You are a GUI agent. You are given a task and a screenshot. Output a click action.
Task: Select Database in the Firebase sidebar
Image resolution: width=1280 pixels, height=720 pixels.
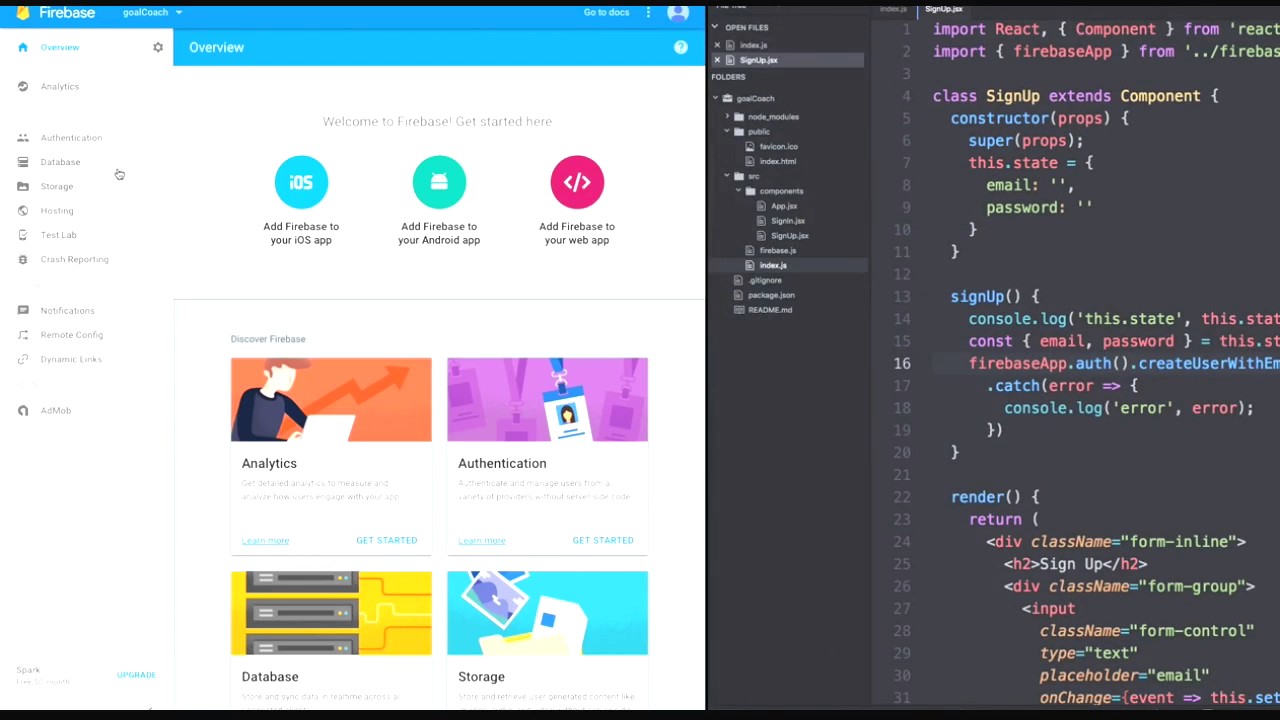point(60,162)
